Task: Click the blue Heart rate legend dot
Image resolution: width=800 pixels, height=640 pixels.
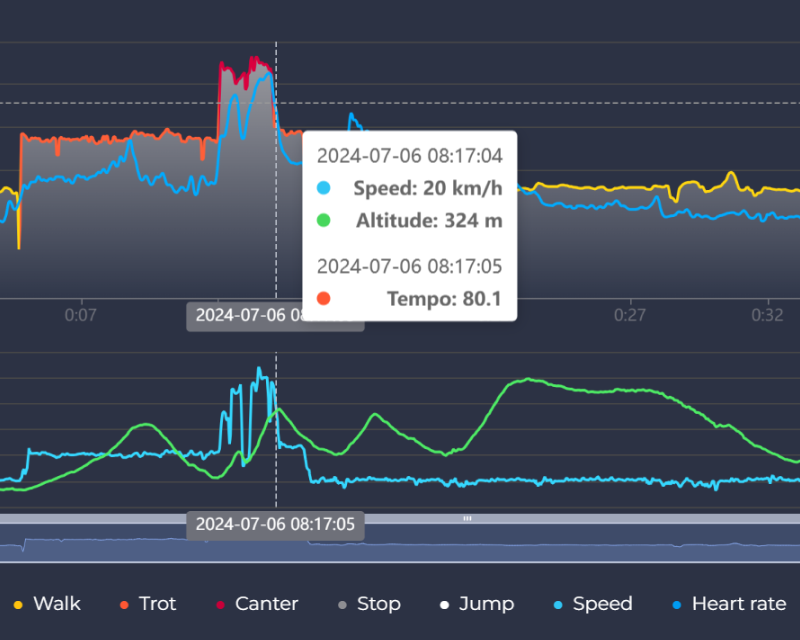Action: click(x=676, y=604)
